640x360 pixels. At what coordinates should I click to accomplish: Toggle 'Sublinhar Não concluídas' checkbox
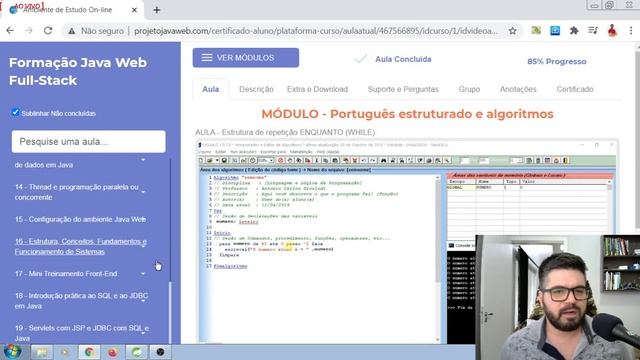[x=16, y=112]
